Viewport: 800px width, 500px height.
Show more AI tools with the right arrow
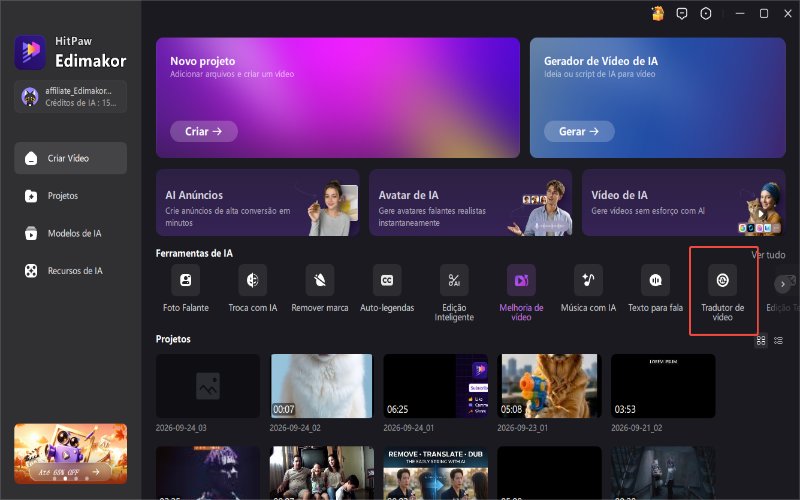783,284
